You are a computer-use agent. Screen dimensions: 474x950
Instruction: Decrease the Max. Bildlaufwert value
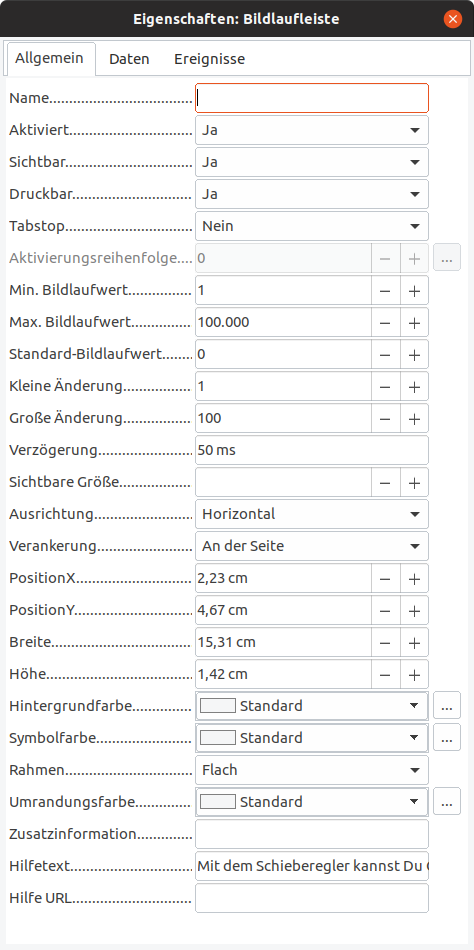point(386,322)
